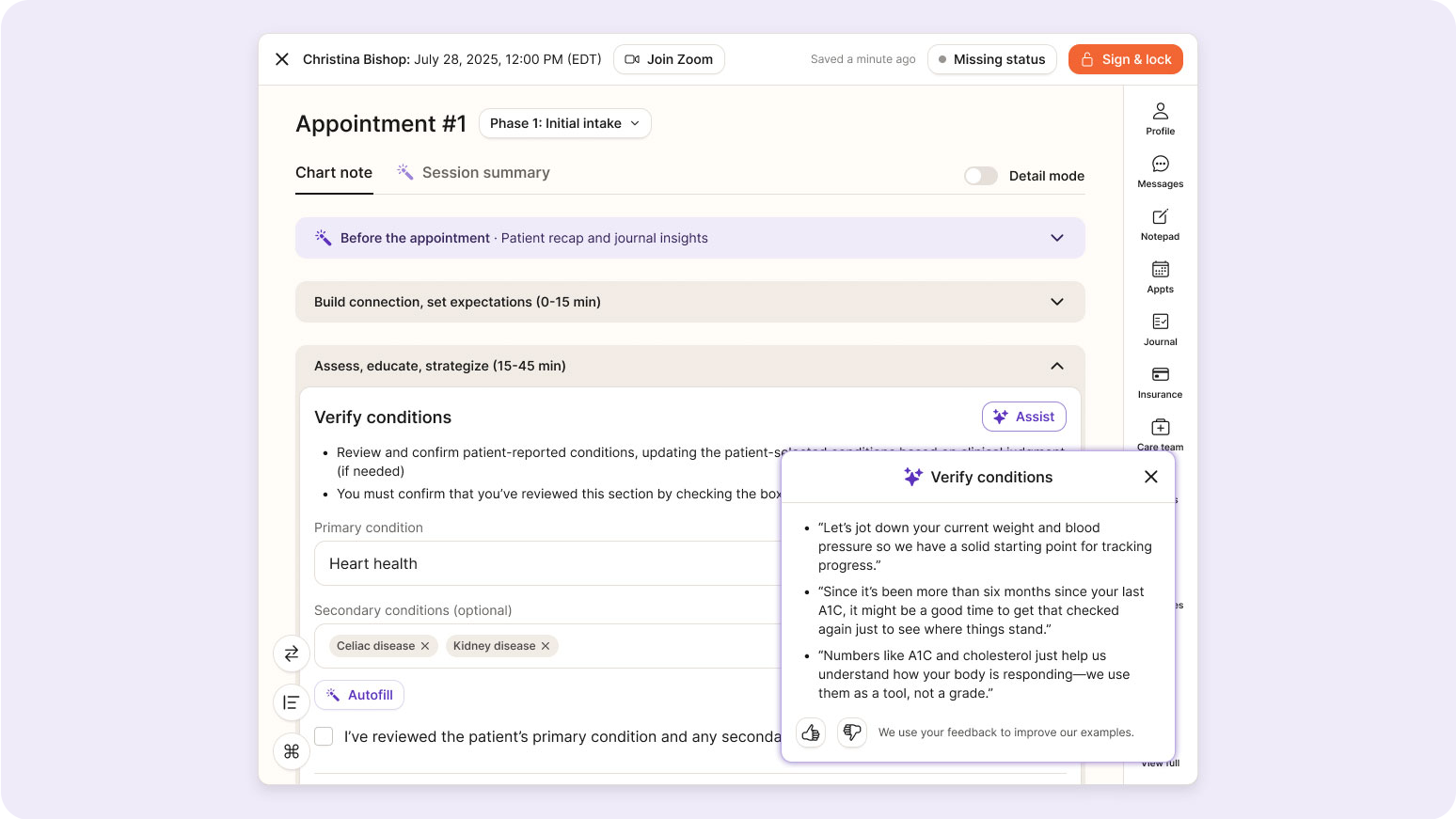Open Messages in the right sidebar

tap(1161, 171)
